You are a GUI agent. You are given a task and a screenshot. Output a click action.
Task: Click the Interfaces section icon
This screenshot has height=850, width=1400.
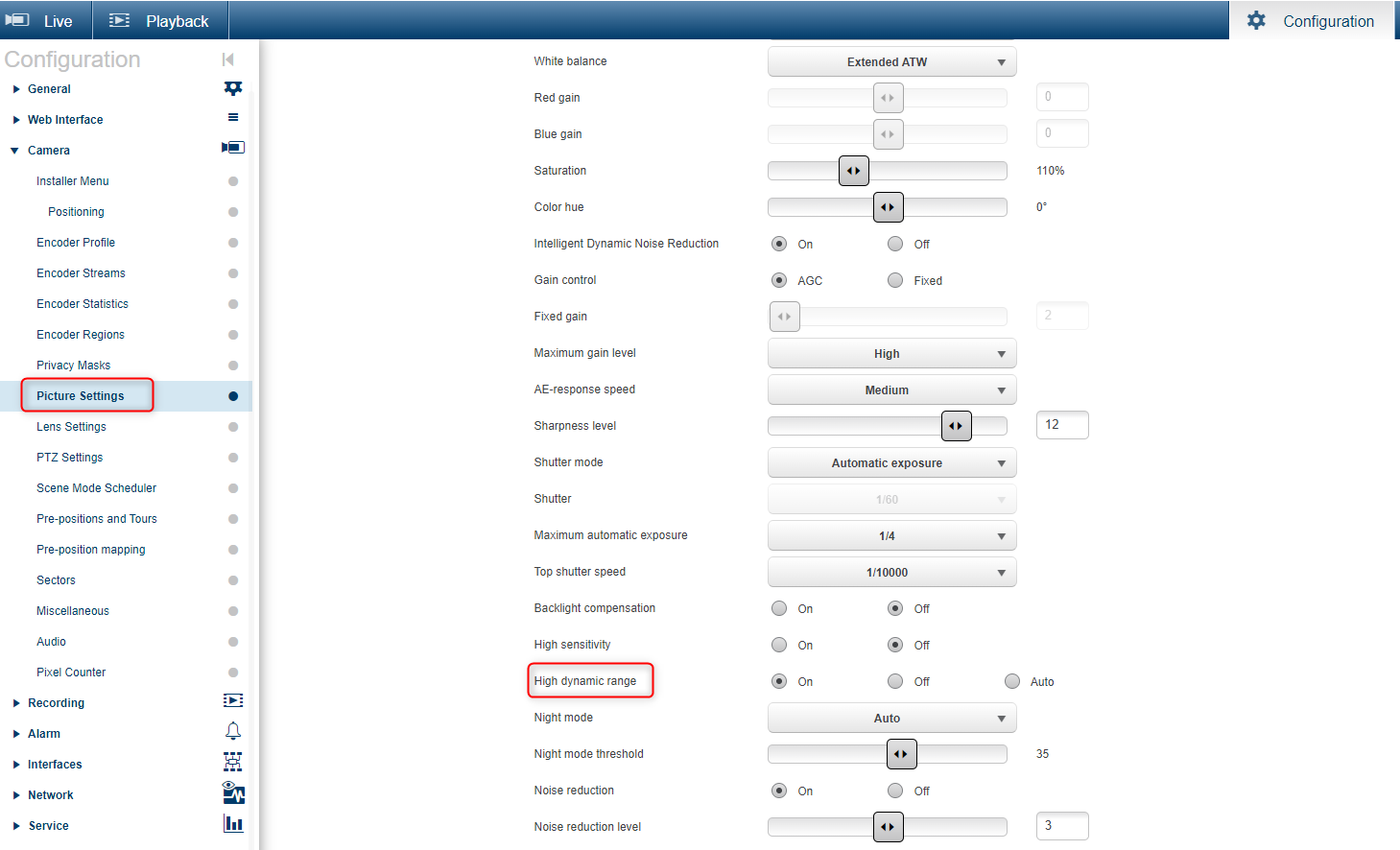point(233,763)
